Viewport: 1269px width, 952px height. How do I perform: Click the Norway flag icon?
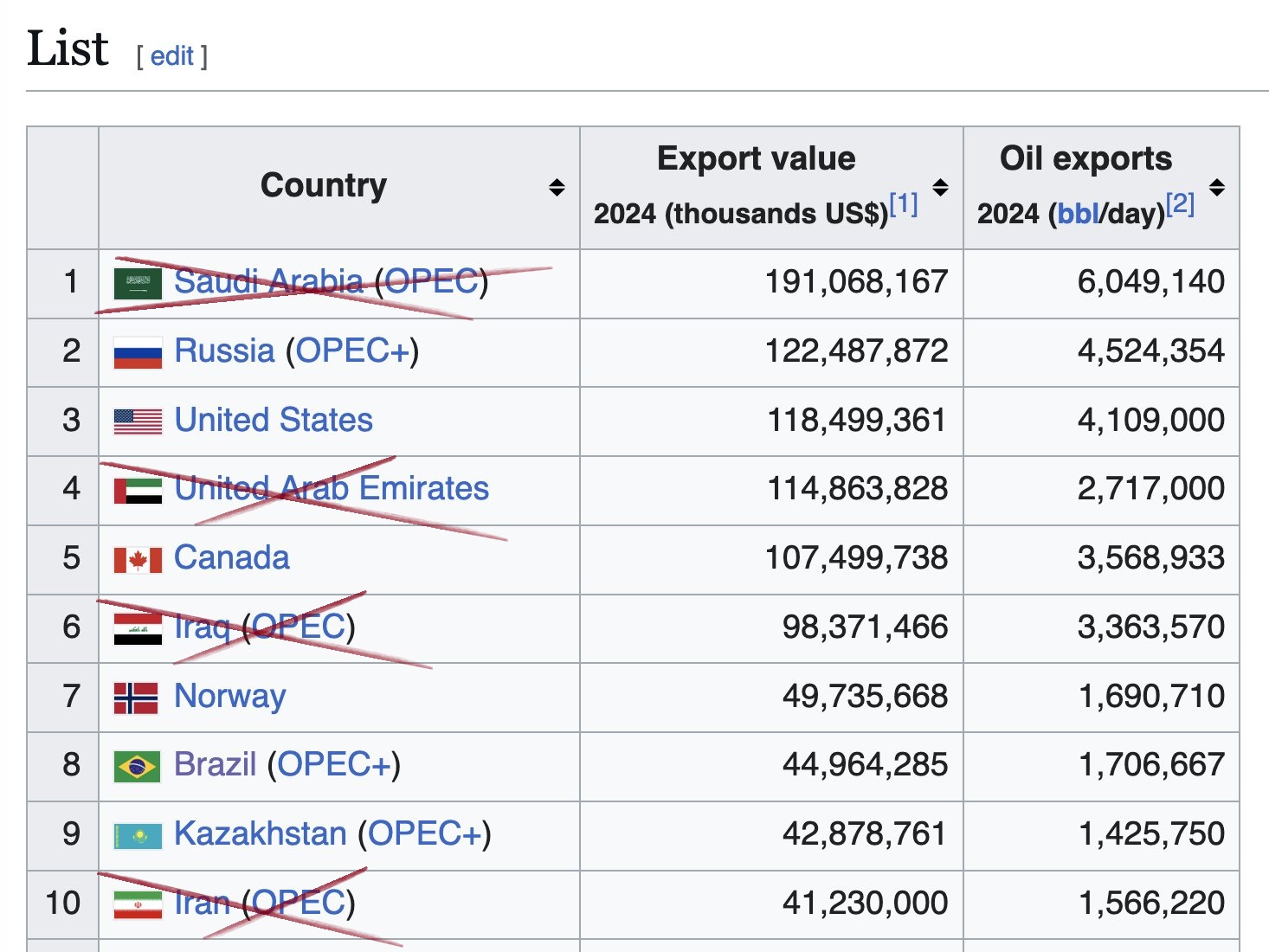pyautogui.click(x=136, y=698)
